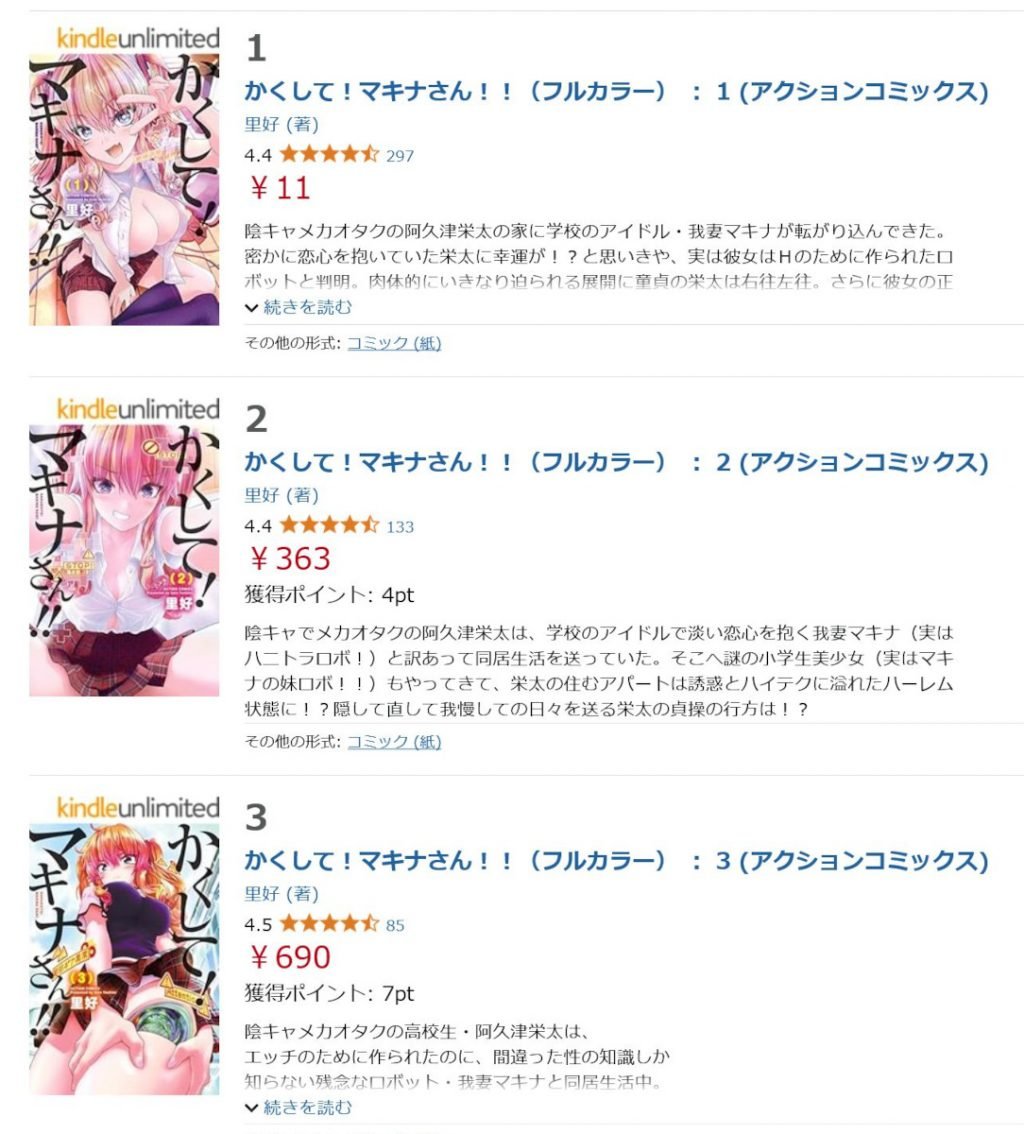Click the star rating icons for volume 1
Image resolution: width=1024 pixels, height=1134 pixels.
pyautogui.click(x=329, y=154)
